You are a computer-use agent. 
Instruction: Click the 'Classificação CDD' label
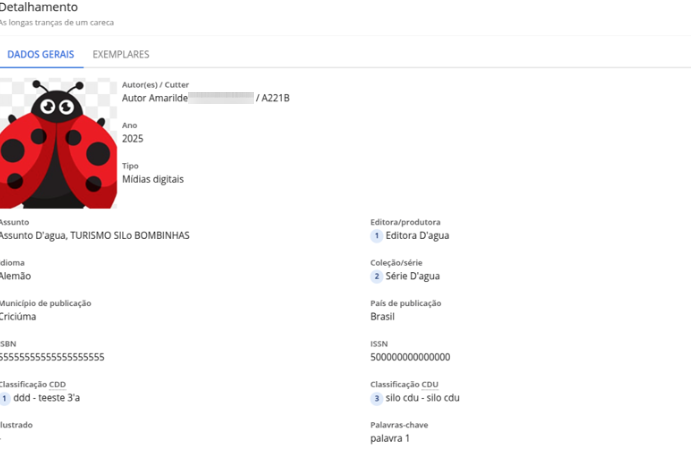click(33, 385)
